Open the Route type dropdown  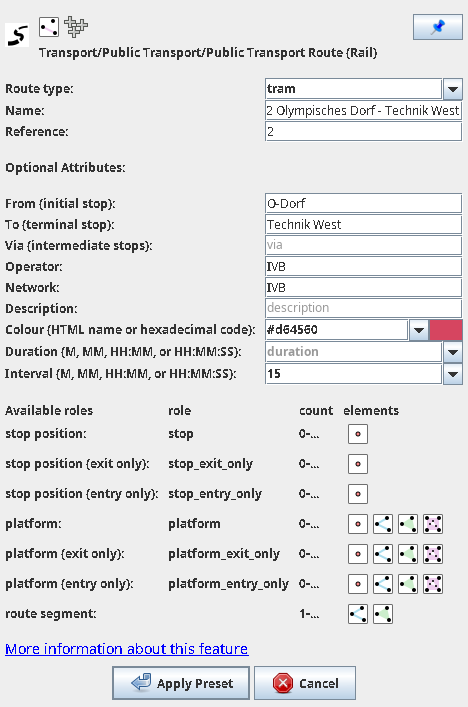pos(453,89)
